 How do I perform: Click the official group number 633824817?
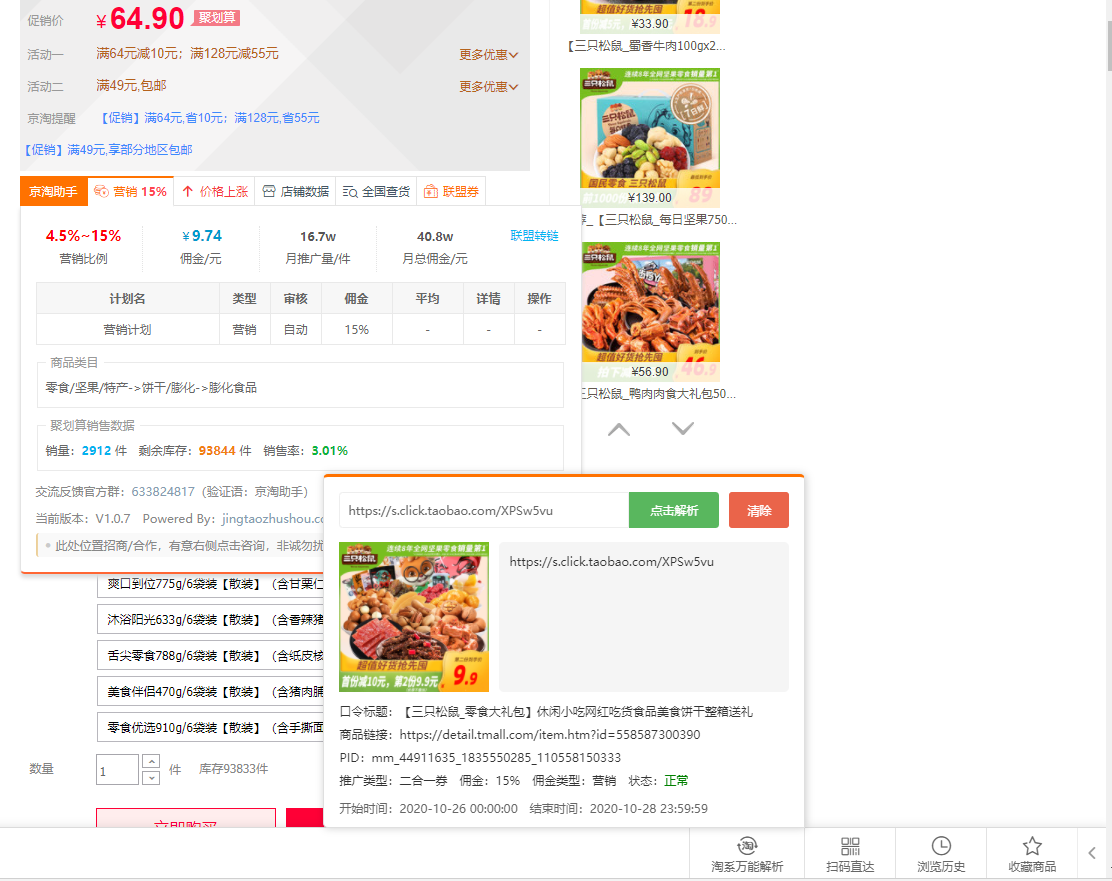click(x=163, y=492)
